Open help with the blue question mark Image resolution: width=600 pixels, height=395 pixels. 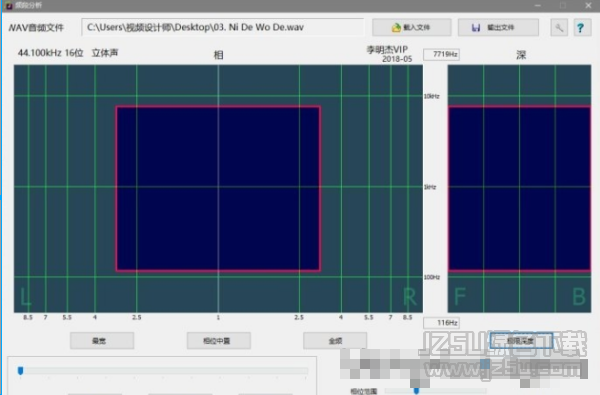pos(580,28)
